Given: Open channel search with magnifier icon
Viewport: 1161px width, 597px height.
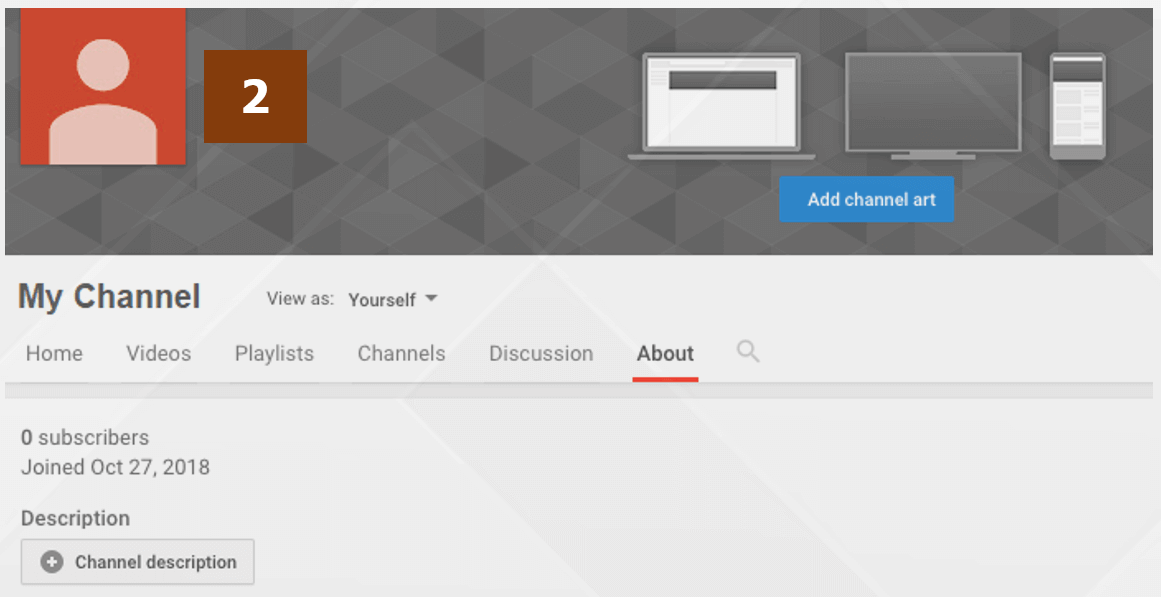Looking at the screenshot, I should pos(747,352).
